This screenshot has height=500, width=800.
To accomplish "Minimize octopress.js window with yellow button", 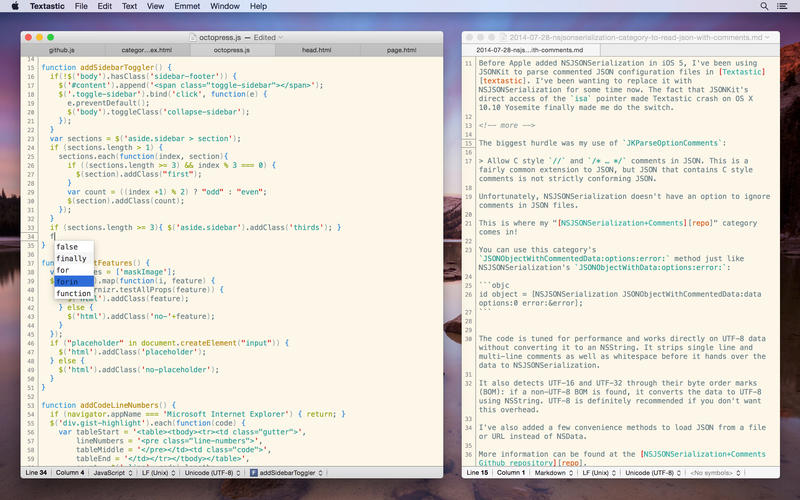I will [x=39, y=37].
